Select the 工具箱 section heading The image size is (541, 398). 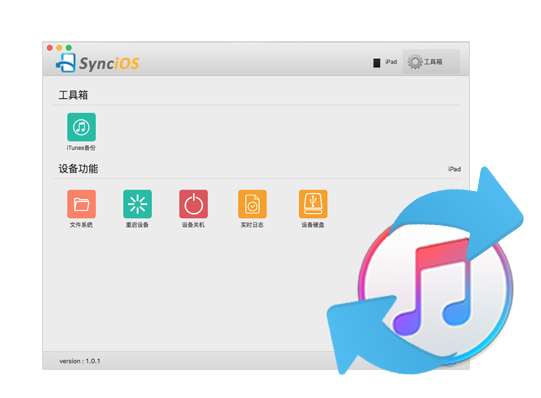[x=73, y=95]
